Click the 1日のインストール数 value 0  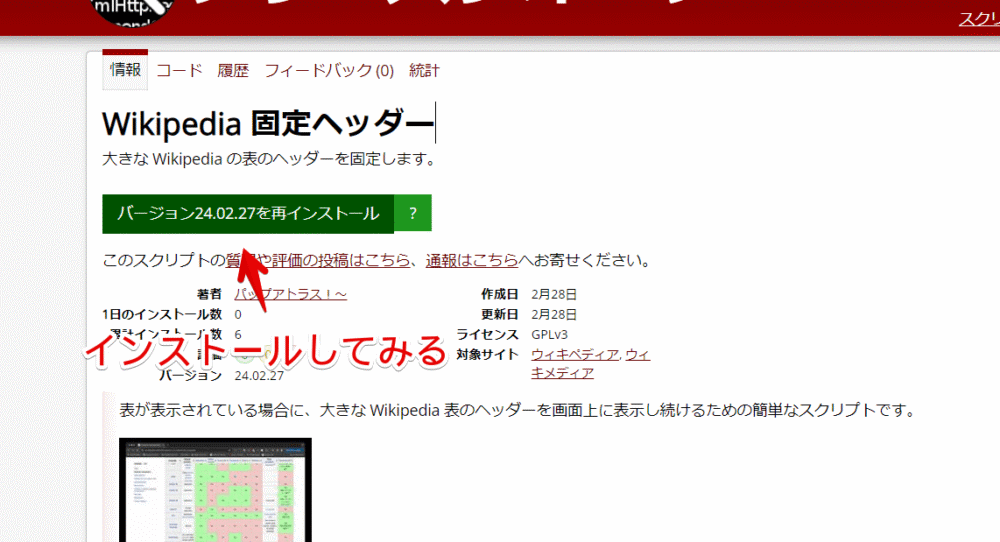(x=238, y=314)
